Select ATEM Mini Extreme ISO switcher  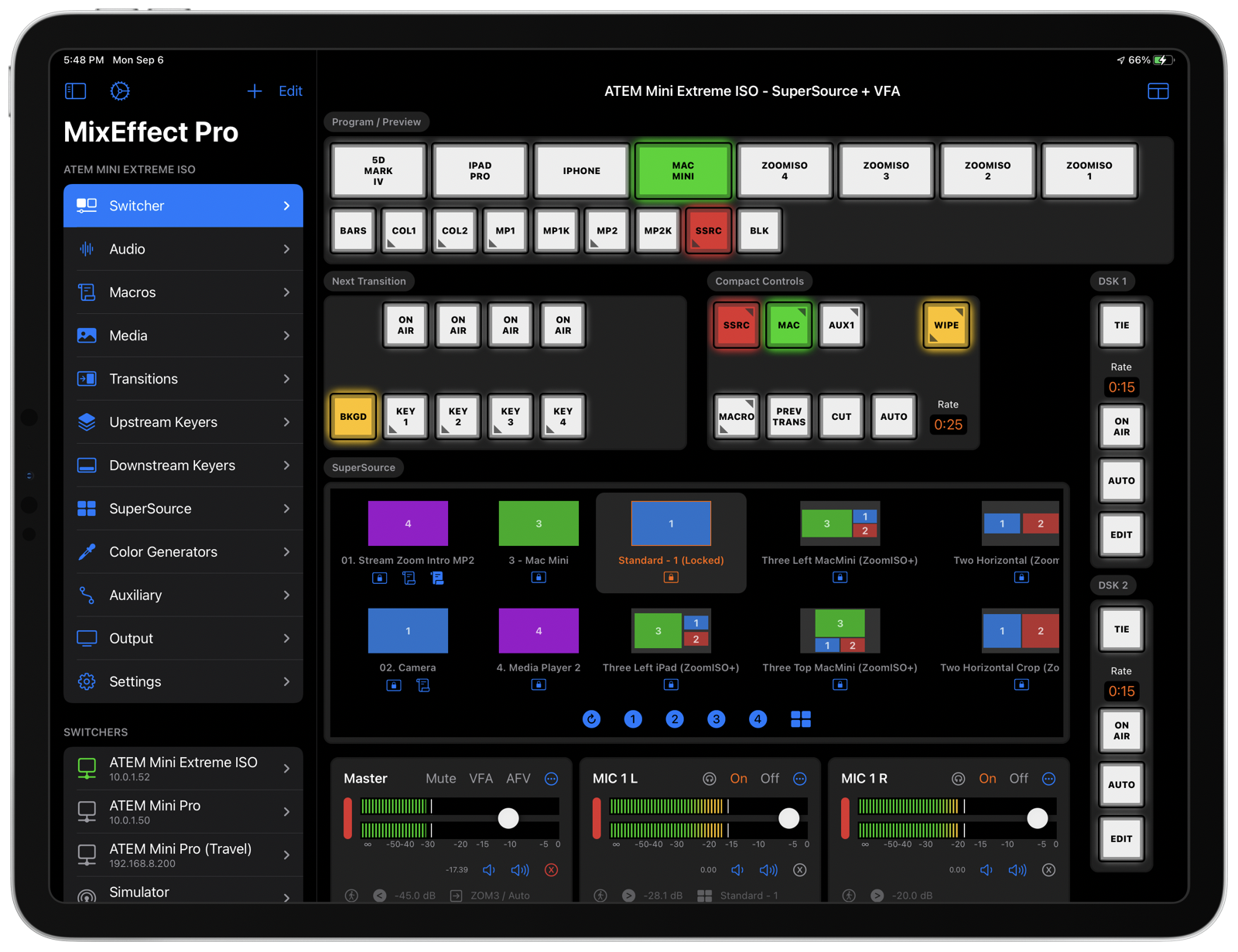coord(183,769)
